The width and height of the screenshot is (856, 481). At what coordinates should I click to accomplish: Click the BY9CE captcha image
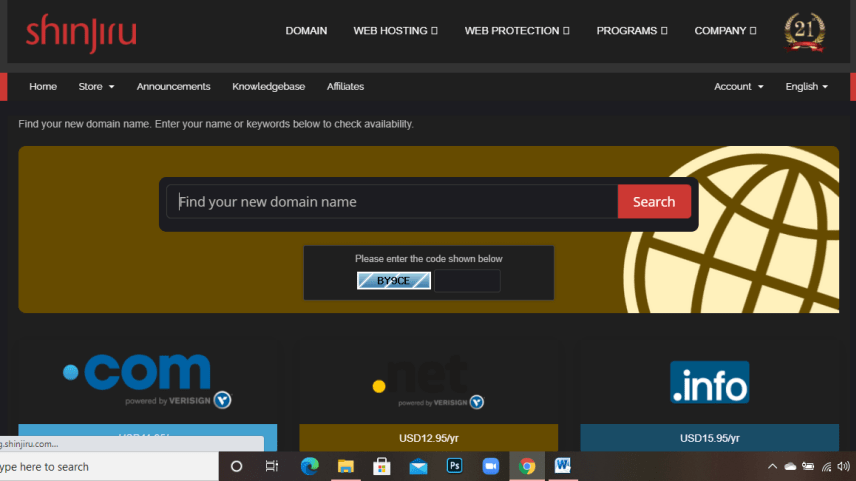click(x=394, y=281)
